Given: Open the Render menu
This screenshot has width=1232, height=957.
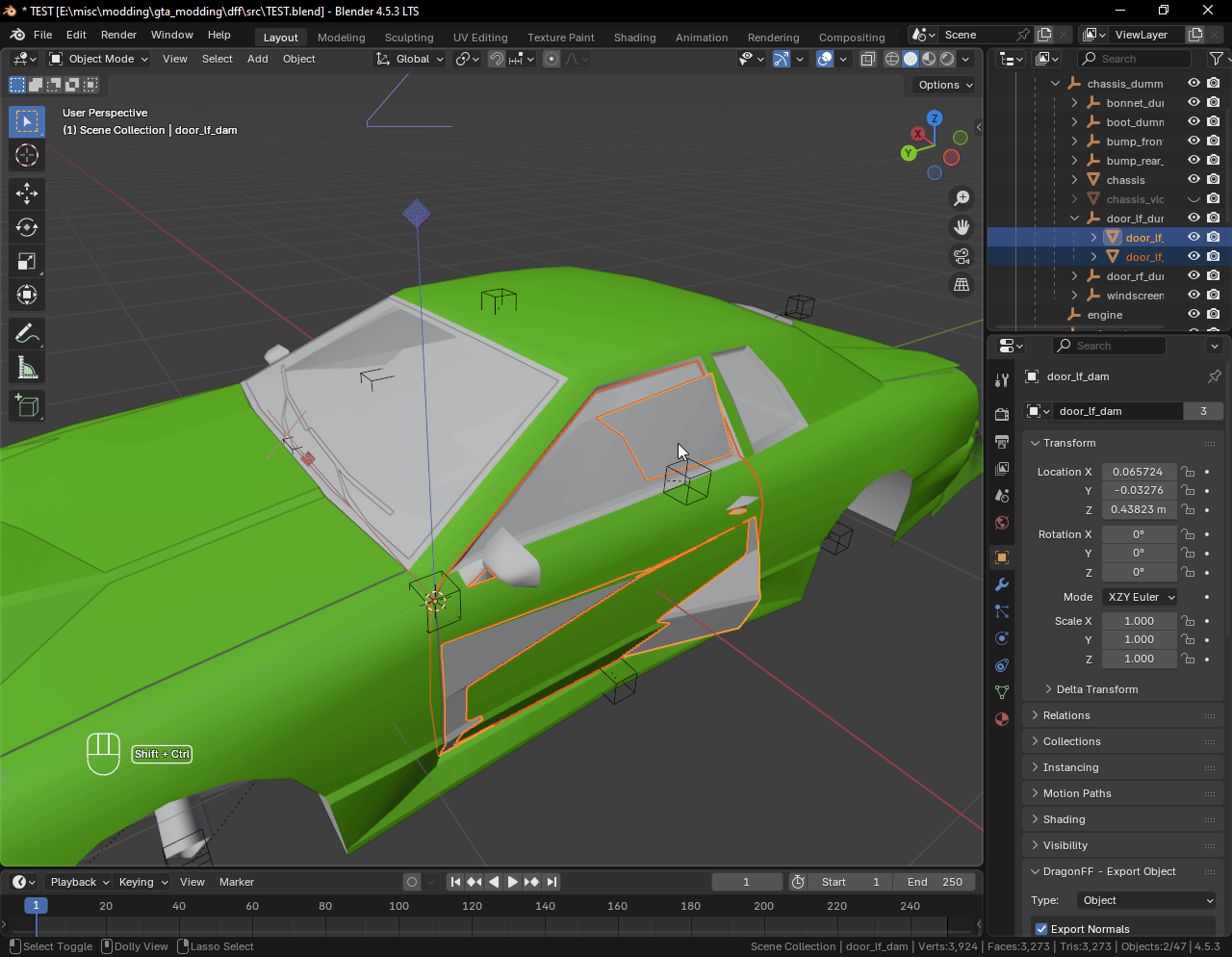Looking at the screenshot, I should [x=118, y=35].
